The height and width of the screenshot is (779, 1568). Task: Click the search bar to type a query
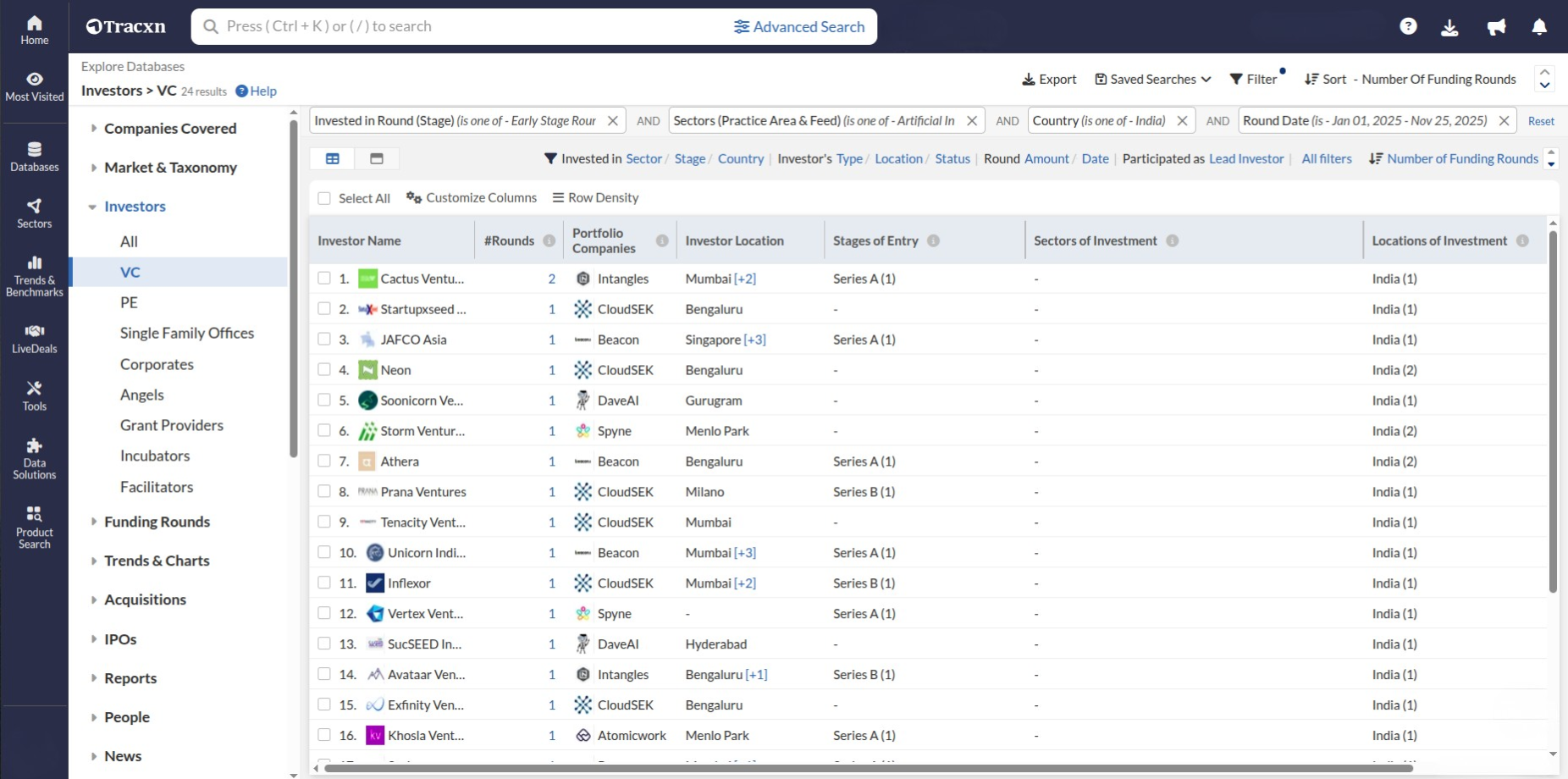click(x=466, y=26)
